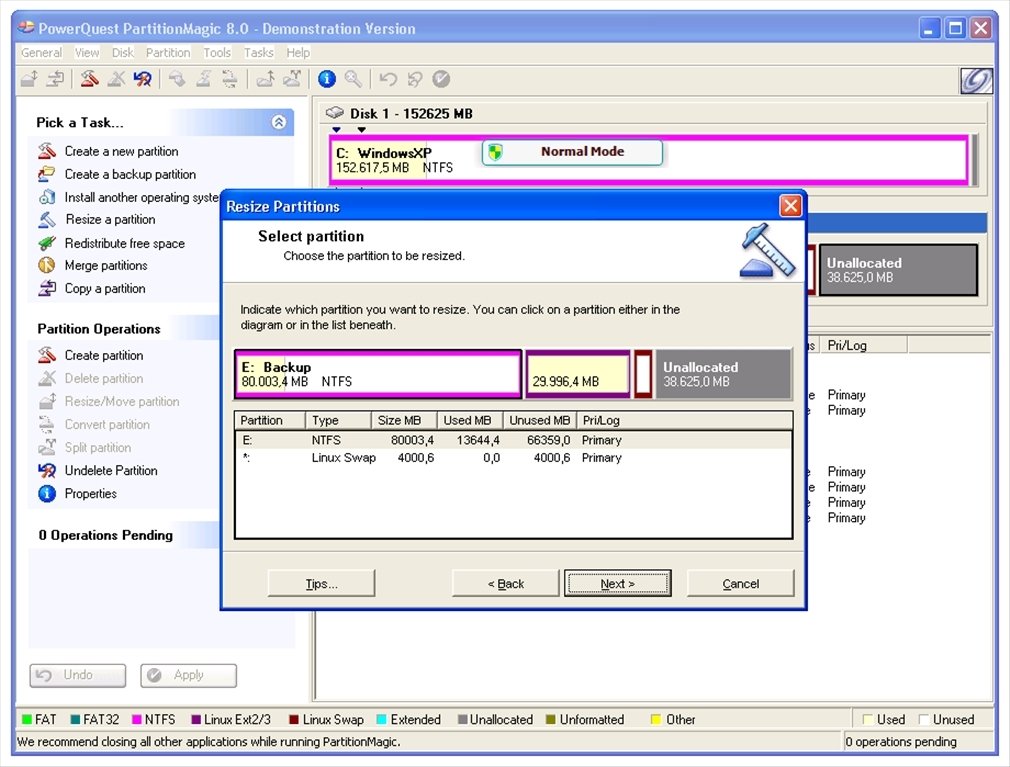1010x767 pixels.
Task: Click the Used MB column header
Action: click(x=470, y=421)
